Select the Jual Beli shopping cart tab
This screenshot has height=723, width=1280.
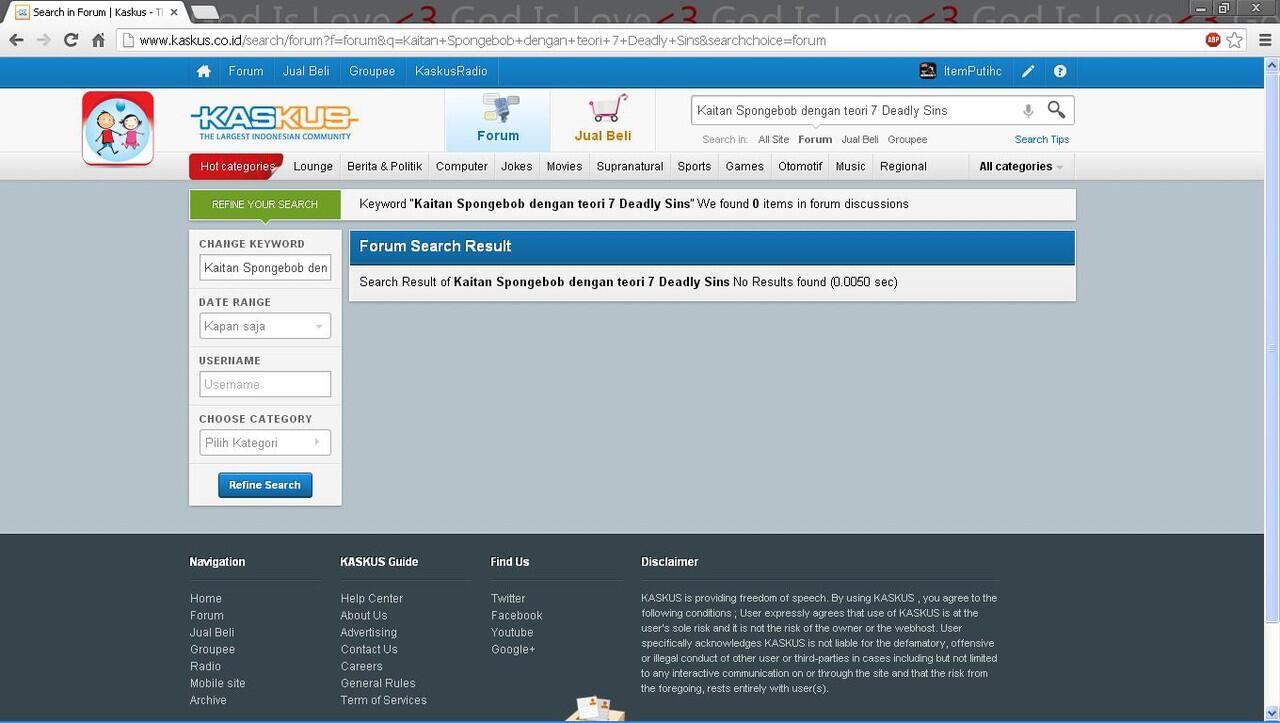603,120
